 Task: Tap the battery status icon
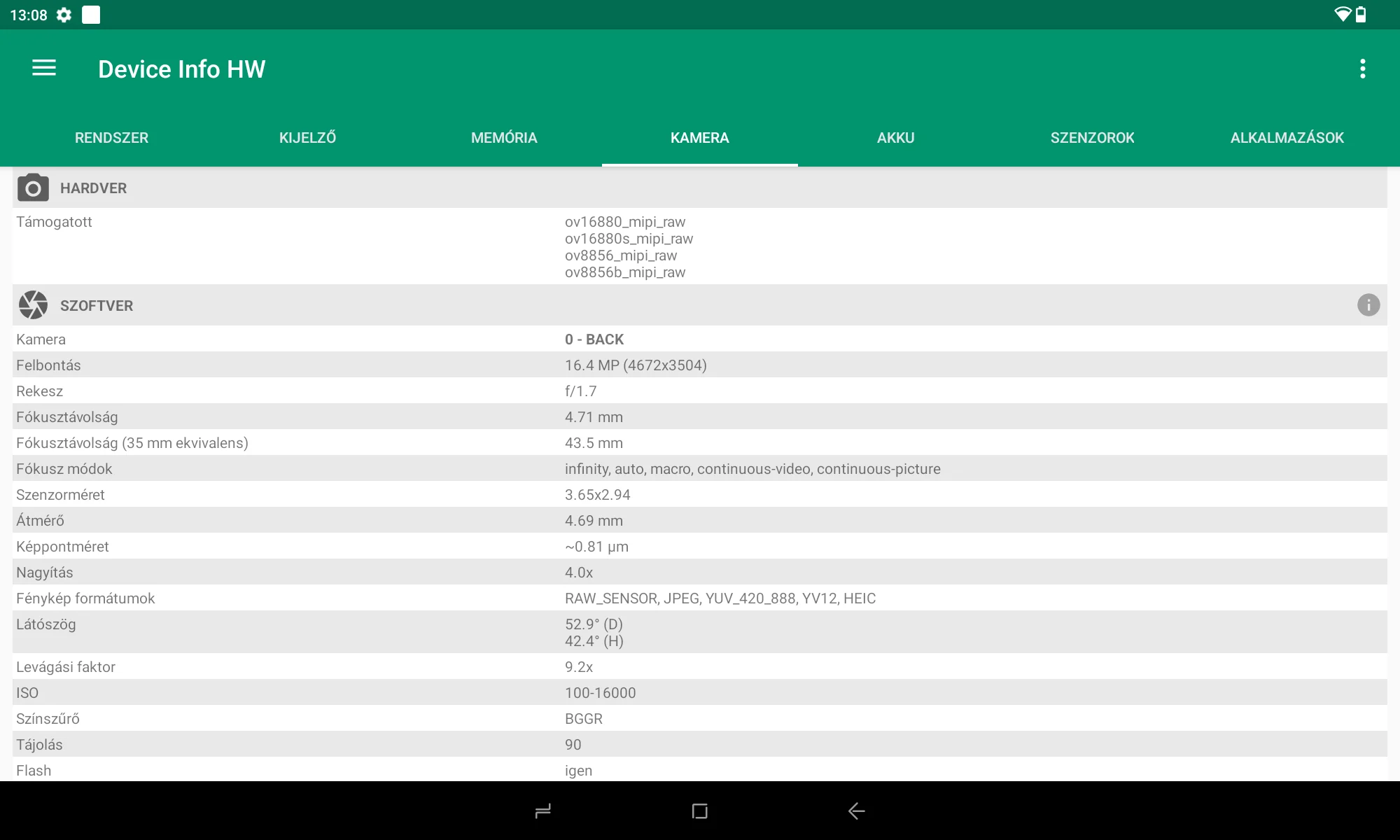point(1361,15)
